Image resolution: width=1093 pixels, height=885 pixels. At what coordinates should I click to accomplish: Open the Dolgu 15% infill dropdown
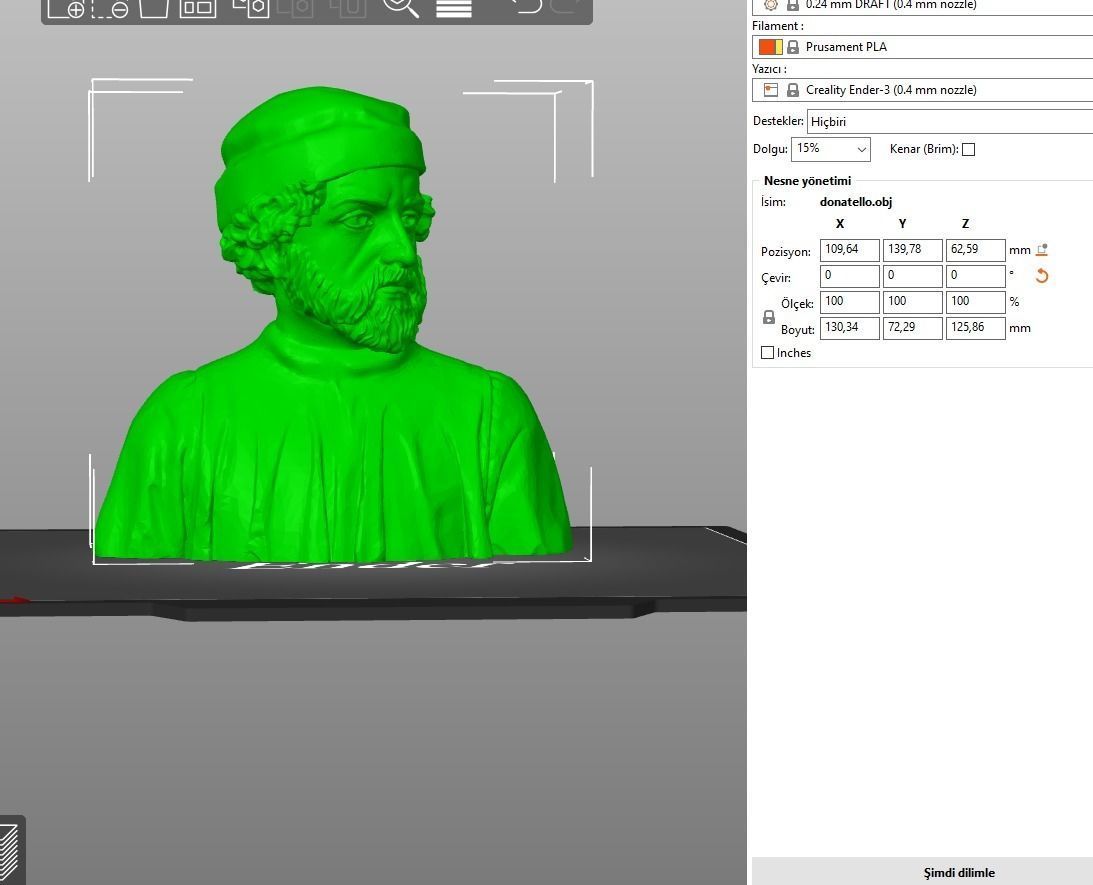tap(831, 149)
